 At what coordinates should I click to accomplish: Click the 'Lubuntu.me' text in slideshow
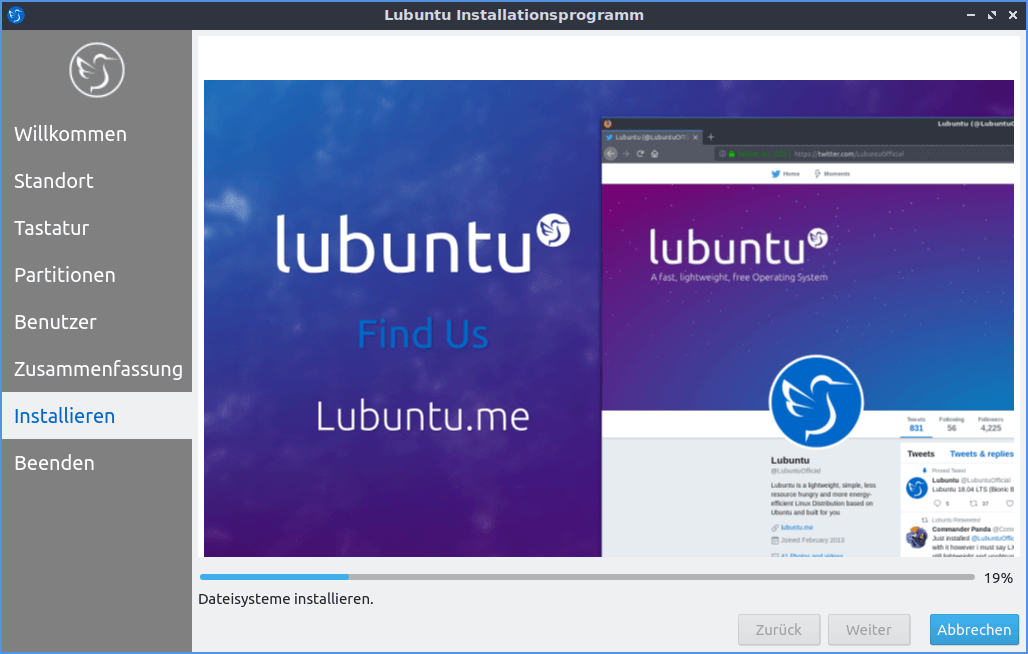423,417
